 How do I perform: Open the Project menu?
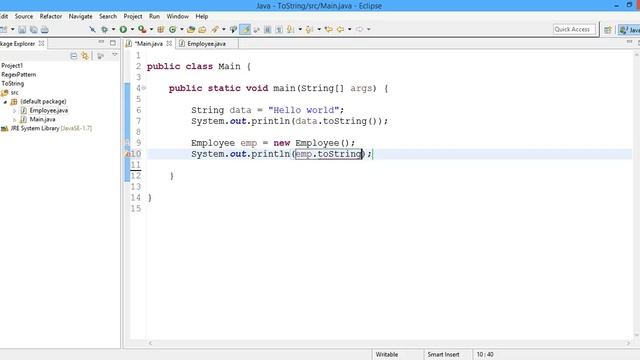tap(133, 16)
